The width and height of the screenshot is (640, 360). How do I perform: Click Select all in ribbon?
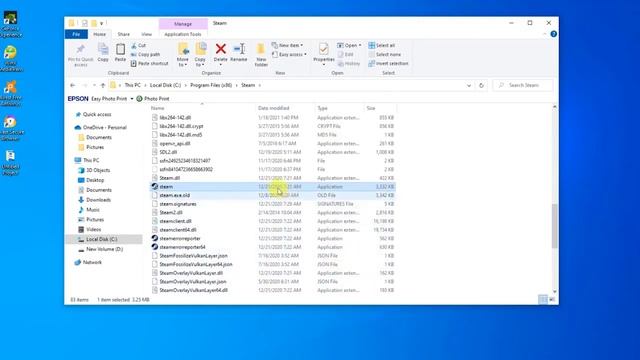(x=382, y=46)
